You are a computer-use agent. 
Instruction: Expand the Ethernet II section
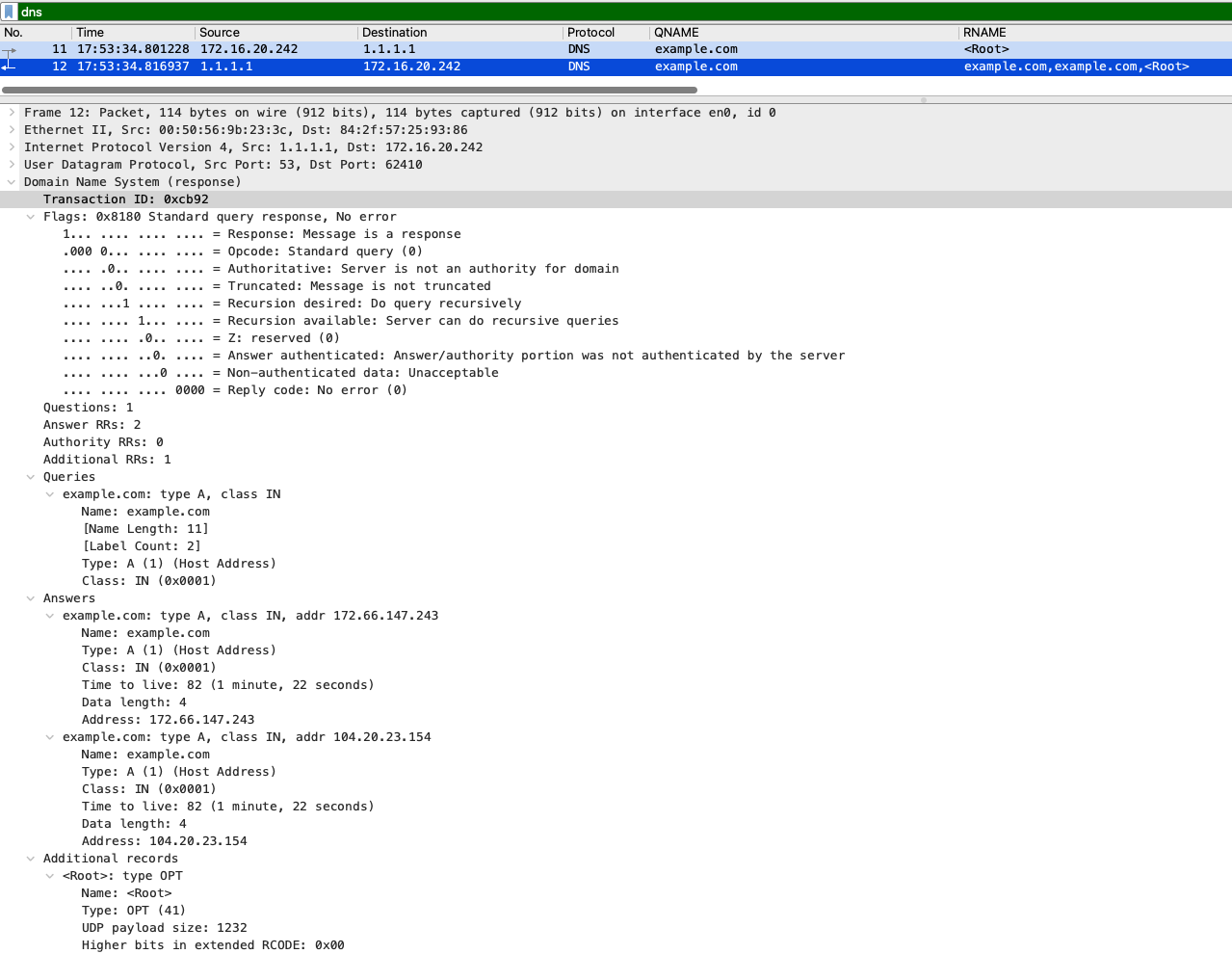point(12,130)
